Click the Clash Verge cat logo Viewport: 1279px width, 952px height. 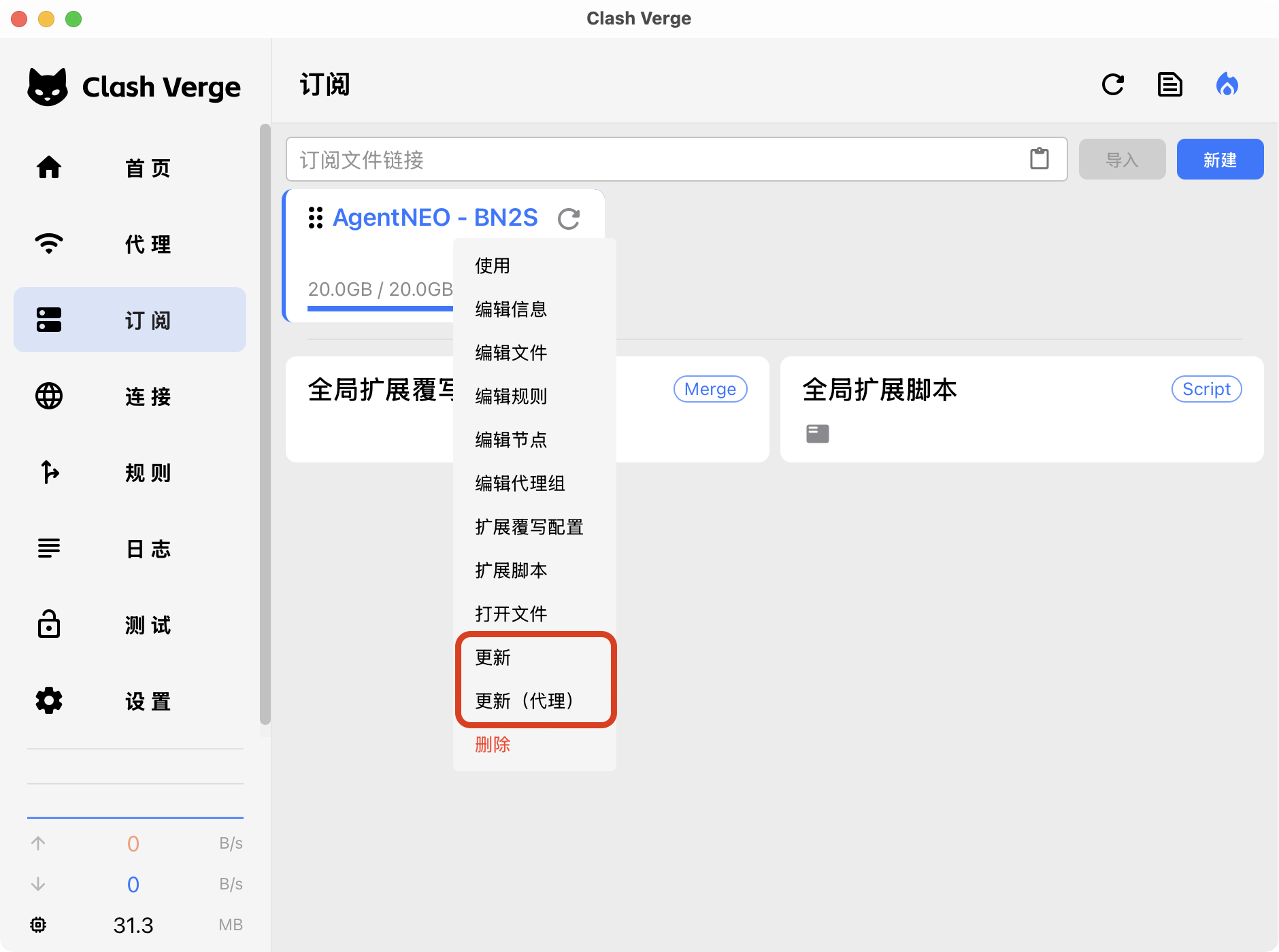(48, 87)
